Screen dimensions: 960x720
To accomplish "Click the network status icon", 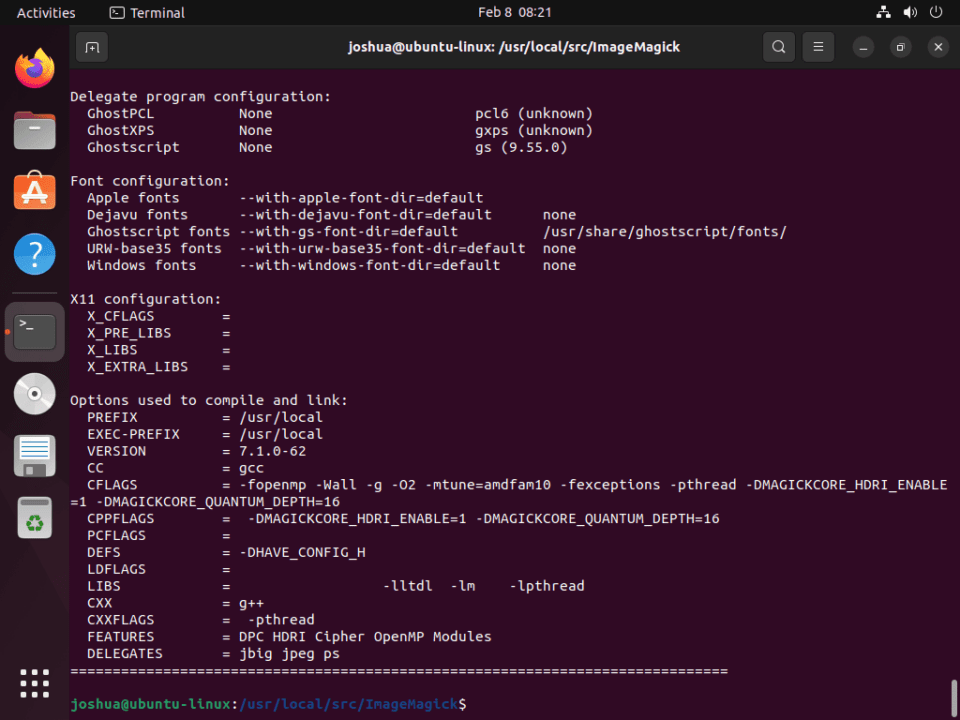I will [x=883, y=12].
